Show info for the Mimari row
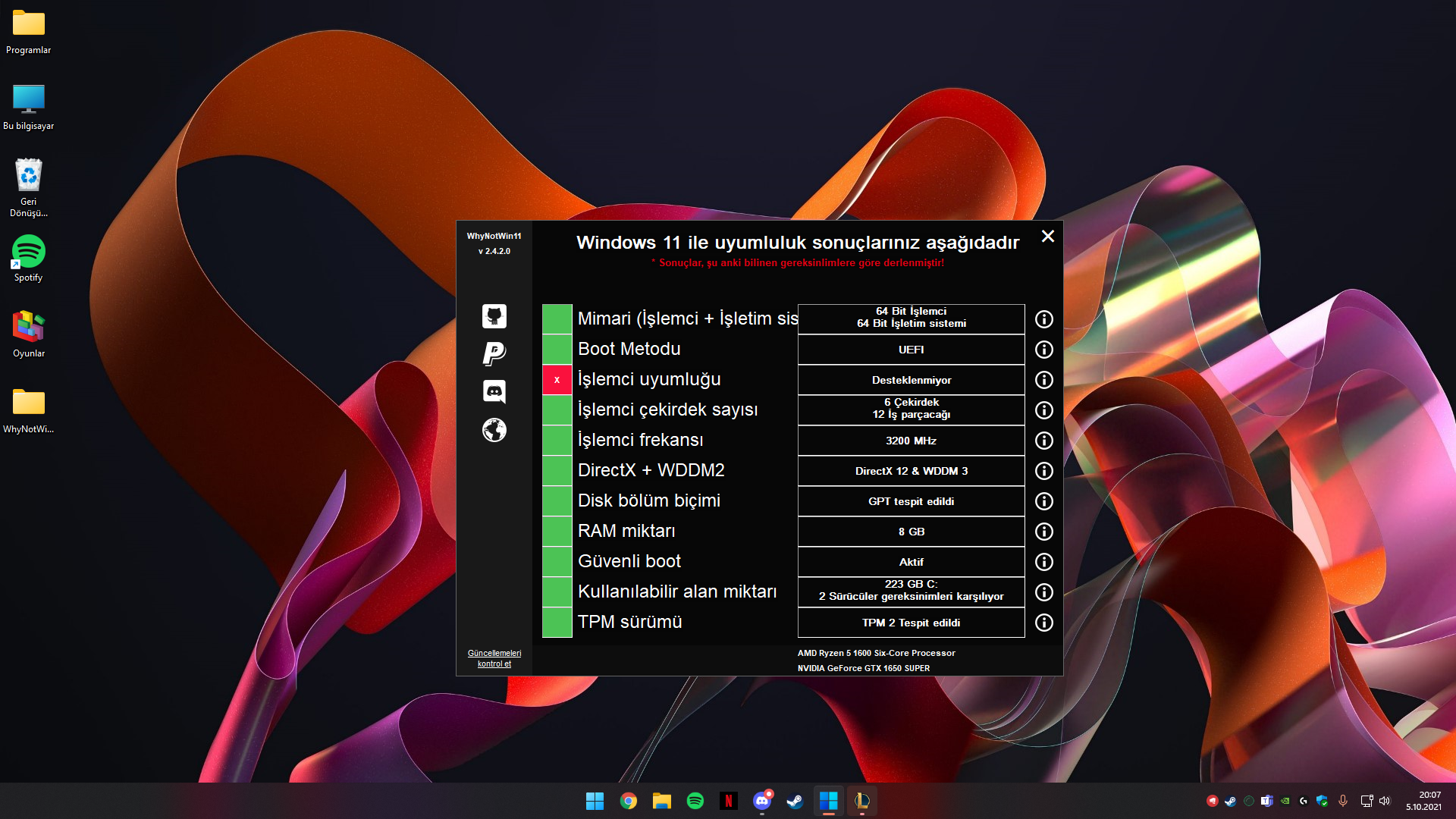Image resolution: width=1456 pixels, height=819 pixels. pyautogui.click(x=1044, y=319)
